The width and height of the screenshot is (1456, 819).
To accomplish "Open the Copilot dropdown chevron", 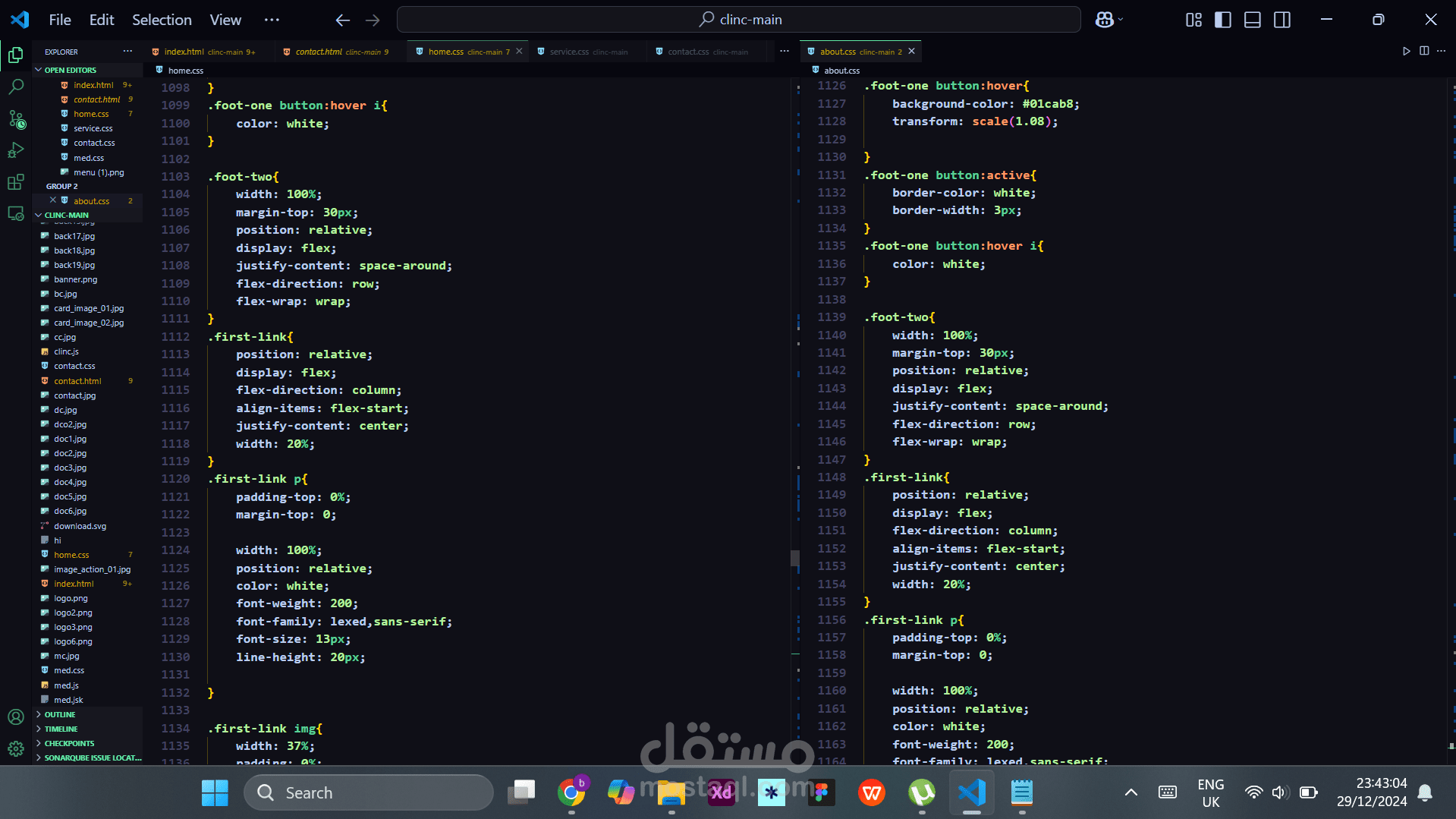I will tap(1121, 20).
